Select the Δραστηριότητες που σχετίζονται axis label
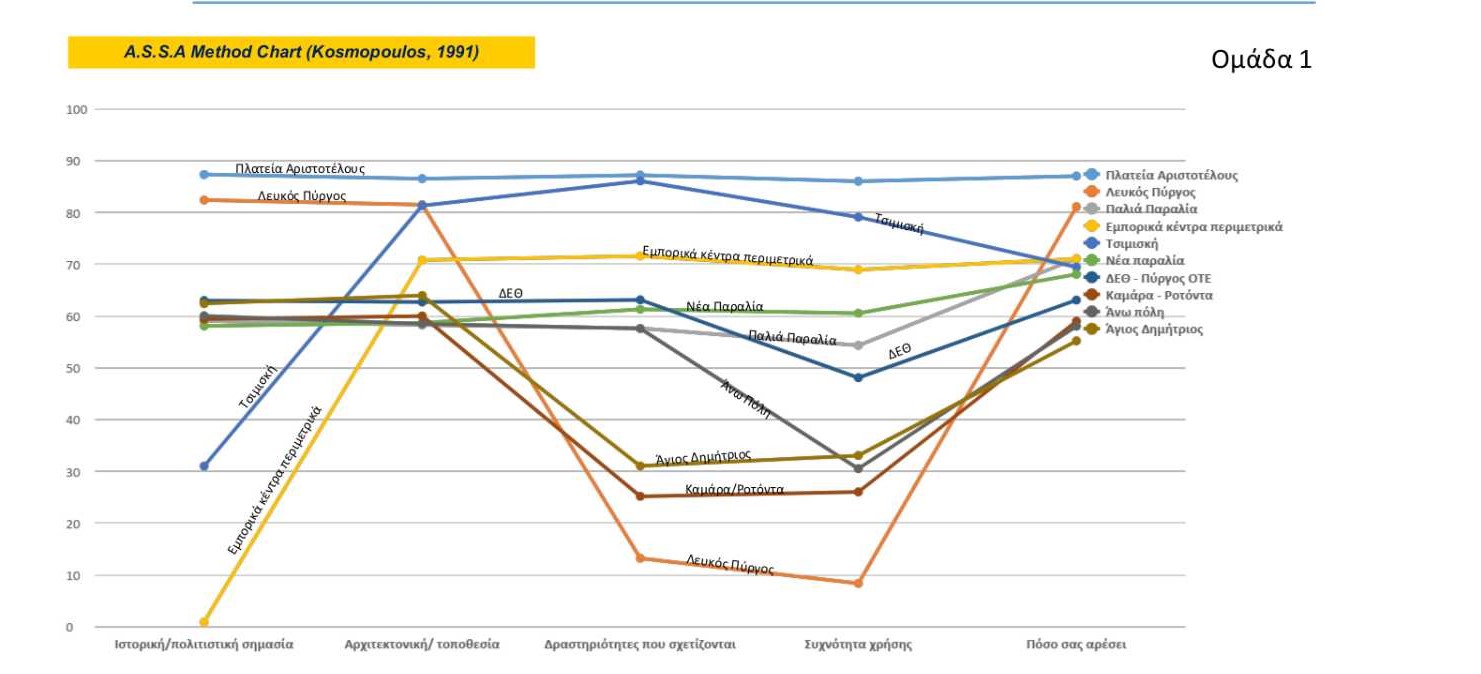The width and height of the screenshot is (1481, 674). tap(640, 645)
